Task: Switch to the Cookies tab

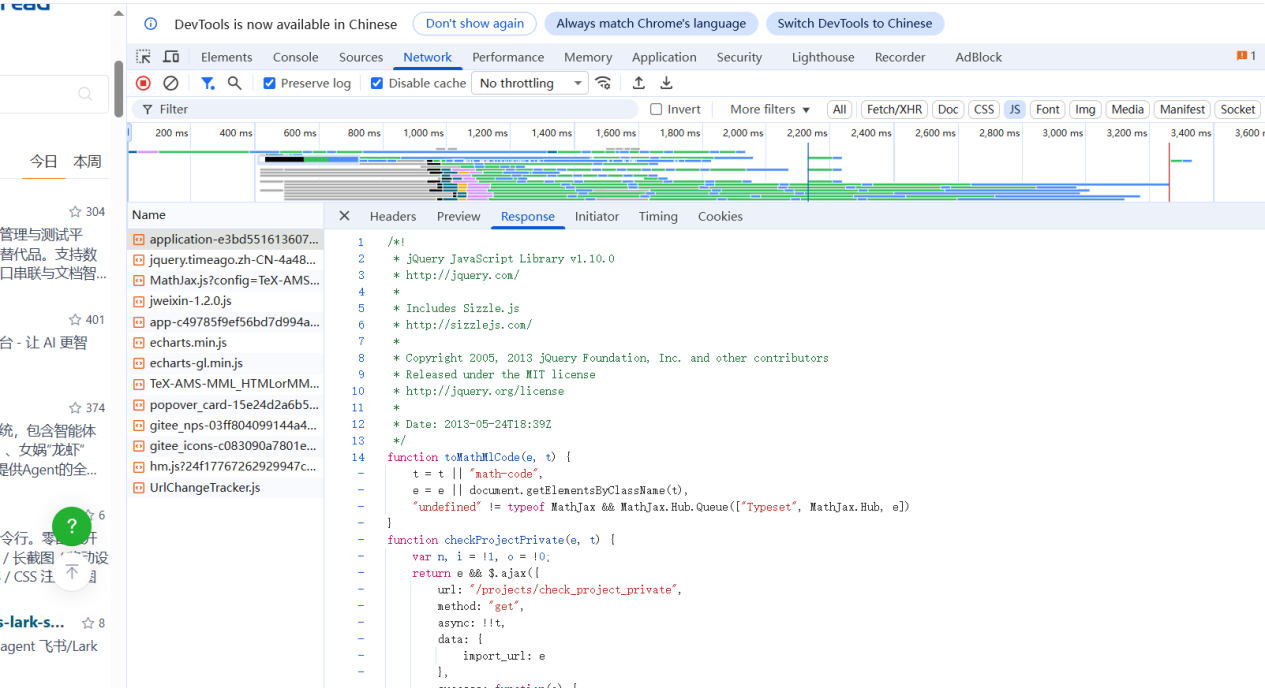Action: click(x=720, y=216)
